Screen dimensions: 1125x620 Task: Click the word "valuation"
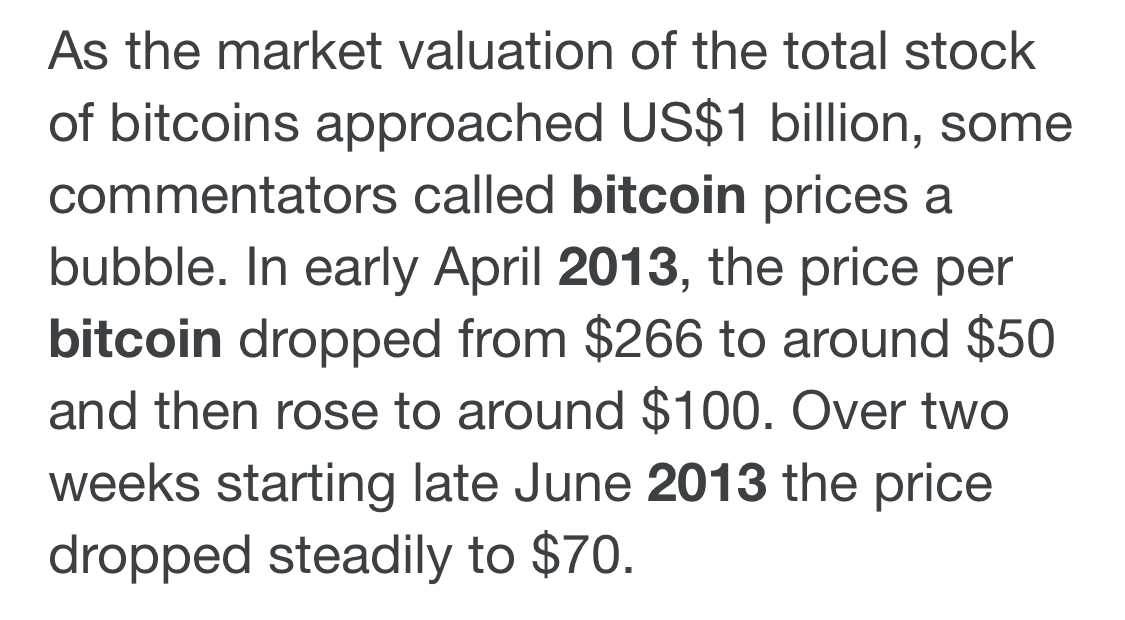pos(506,52)
